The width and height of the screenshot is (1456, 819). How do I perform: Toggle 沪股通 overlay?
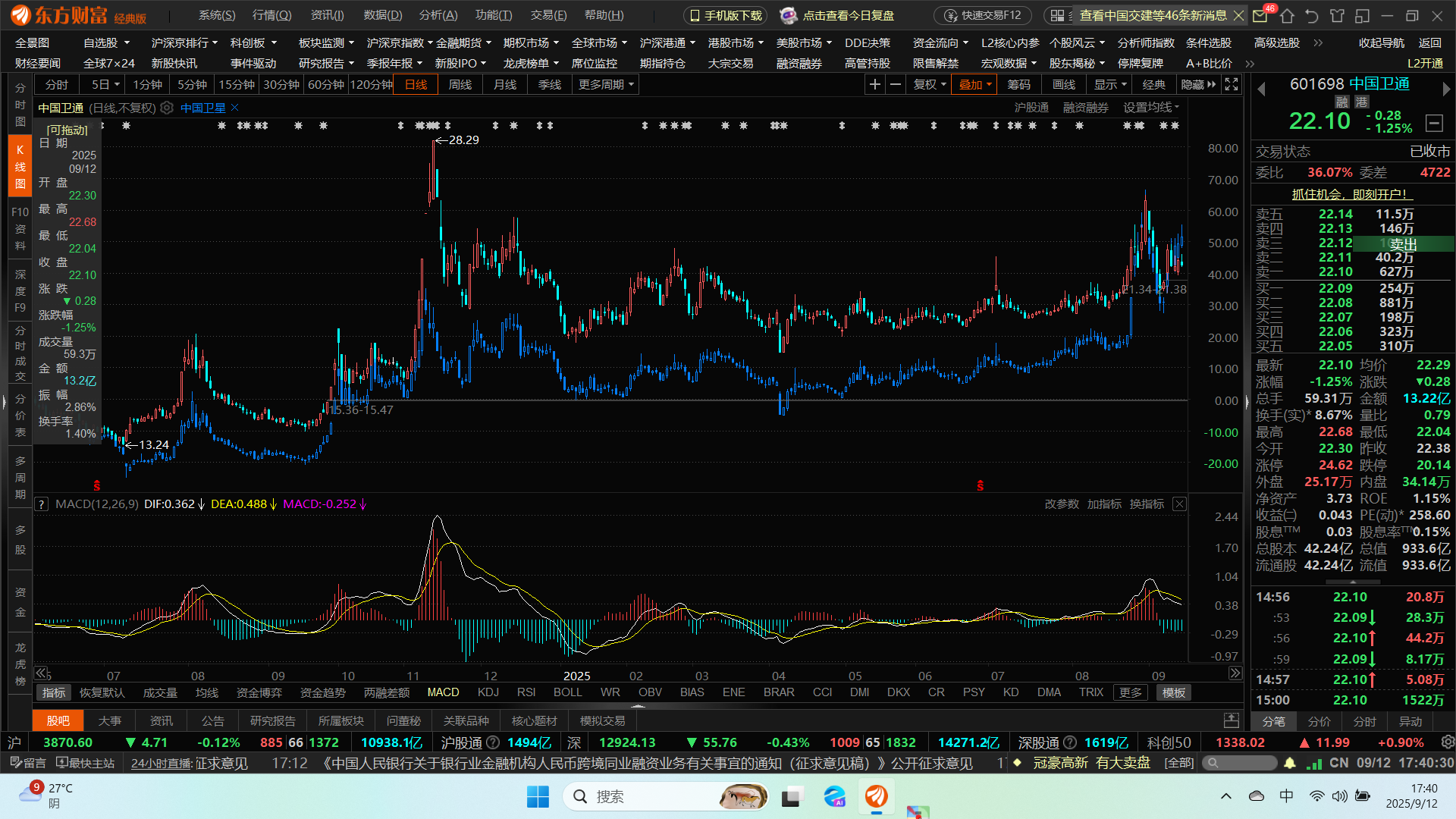(1031, 108)
